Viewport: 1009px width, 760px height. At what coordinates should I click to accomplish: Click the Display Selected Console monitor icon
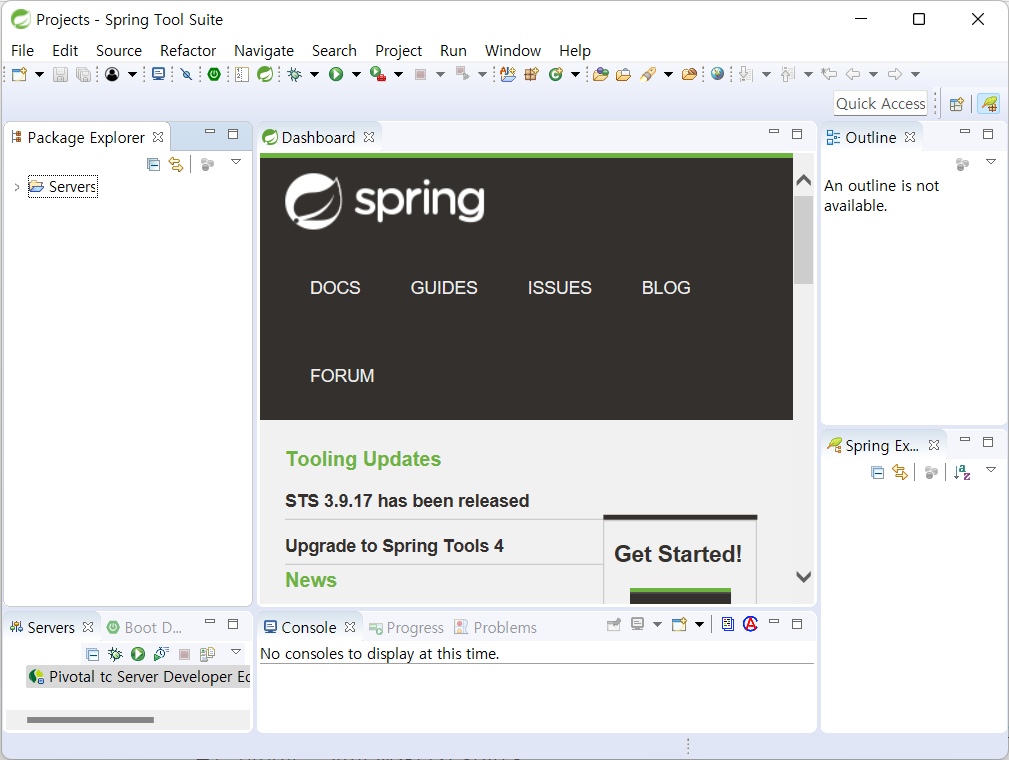(637, 624)
